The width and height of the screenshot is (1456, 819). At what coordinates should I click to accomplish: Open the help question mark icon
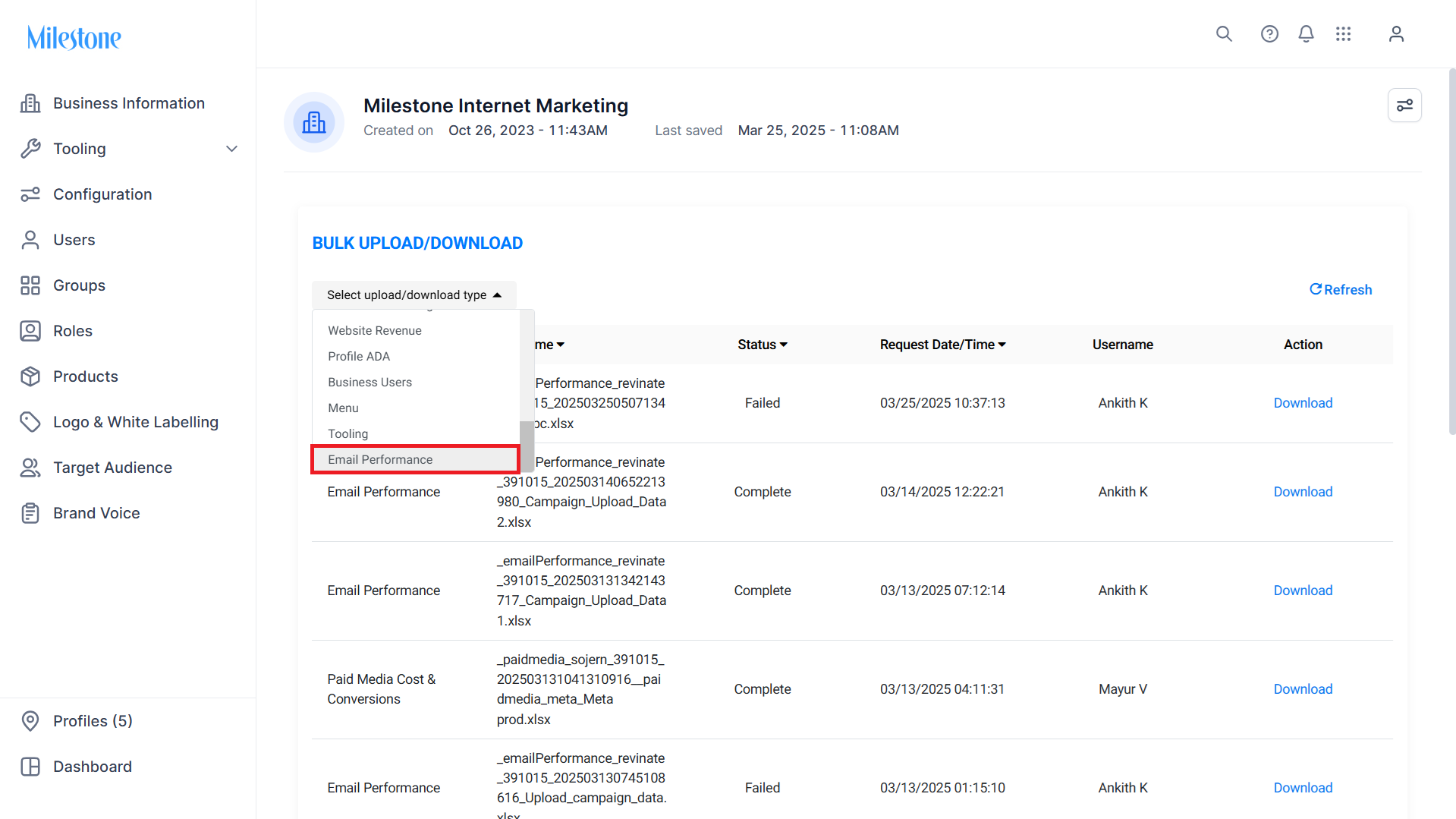coord(1269,34)
